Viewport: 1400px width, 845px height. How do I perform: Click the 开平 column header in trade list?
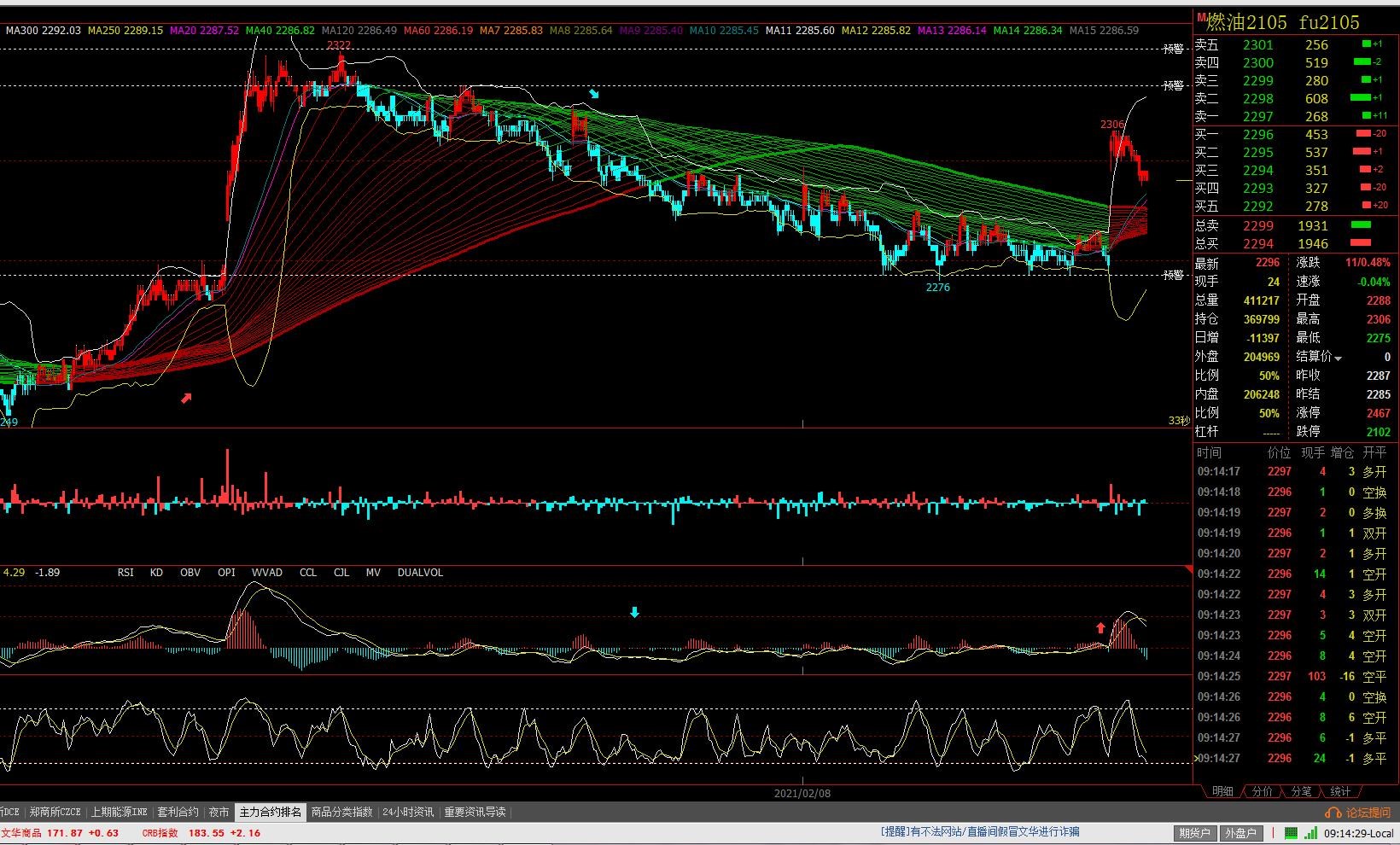point(1374,452)
